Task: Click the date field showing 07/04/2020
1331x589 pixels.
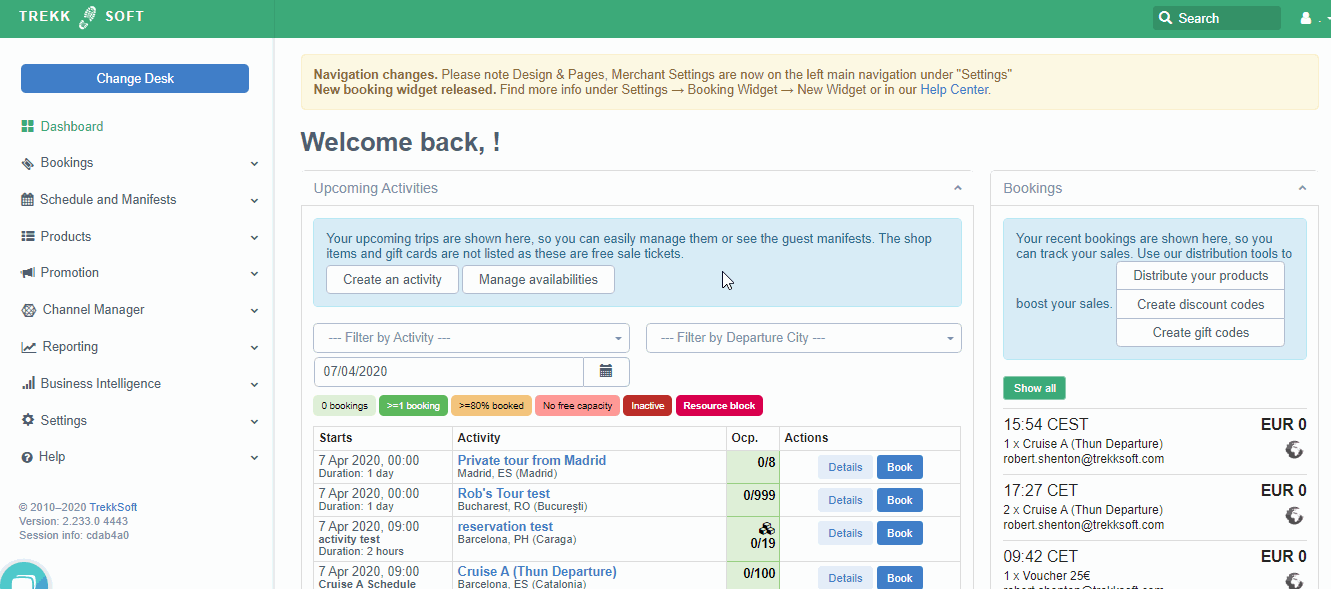Action: (x=448, y=371)
